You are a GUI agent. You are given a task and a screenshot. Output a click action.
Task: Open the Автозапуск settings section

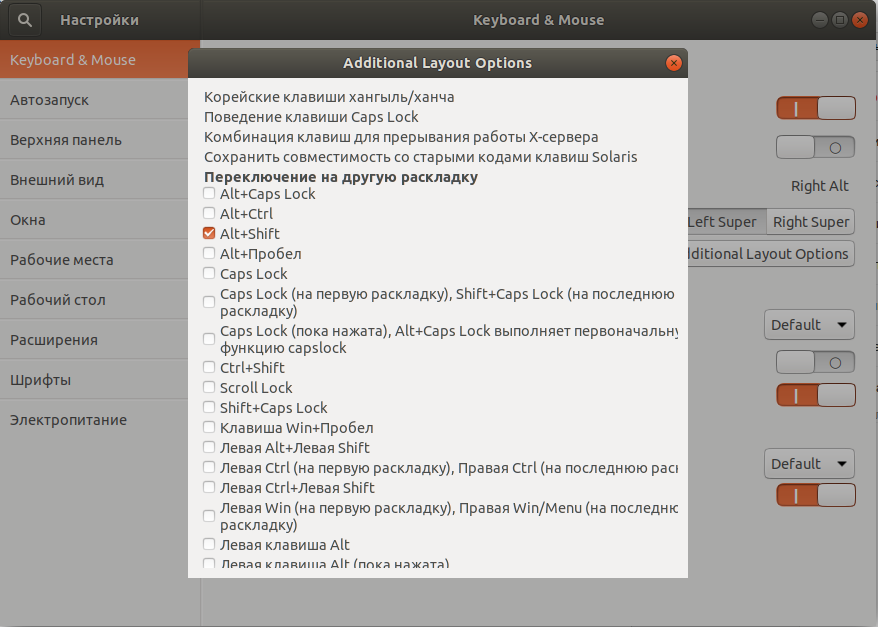(50, 100)
